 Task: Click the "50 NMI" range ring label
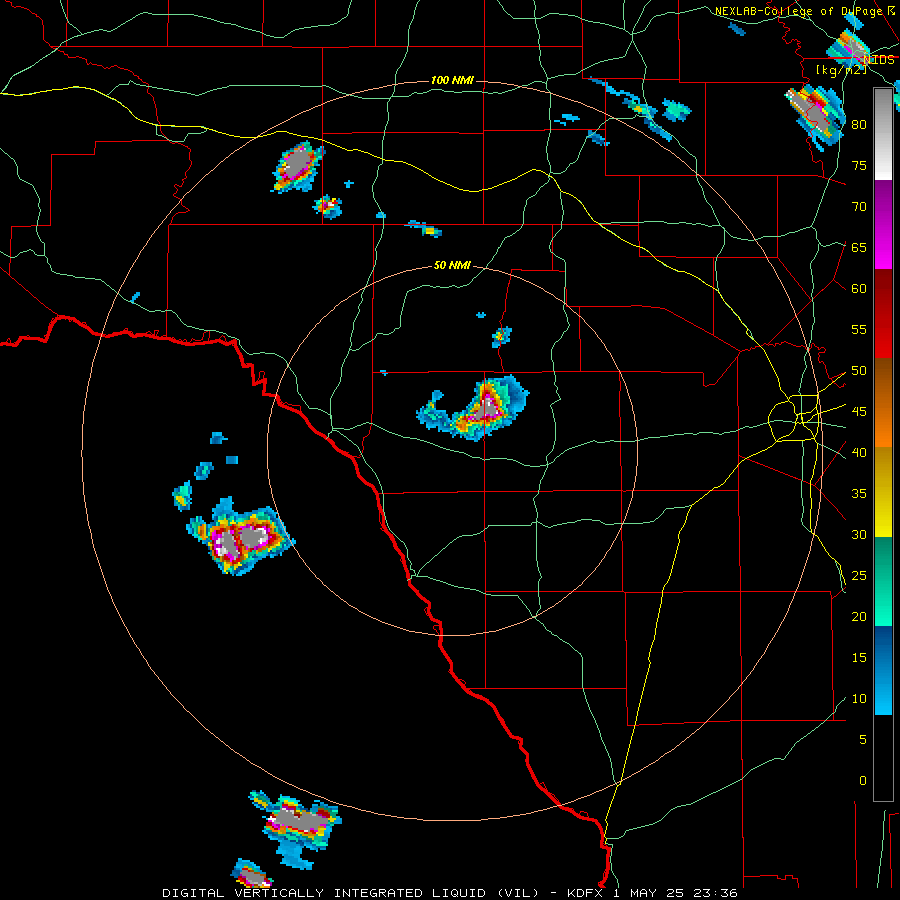(x=452, y=265)
